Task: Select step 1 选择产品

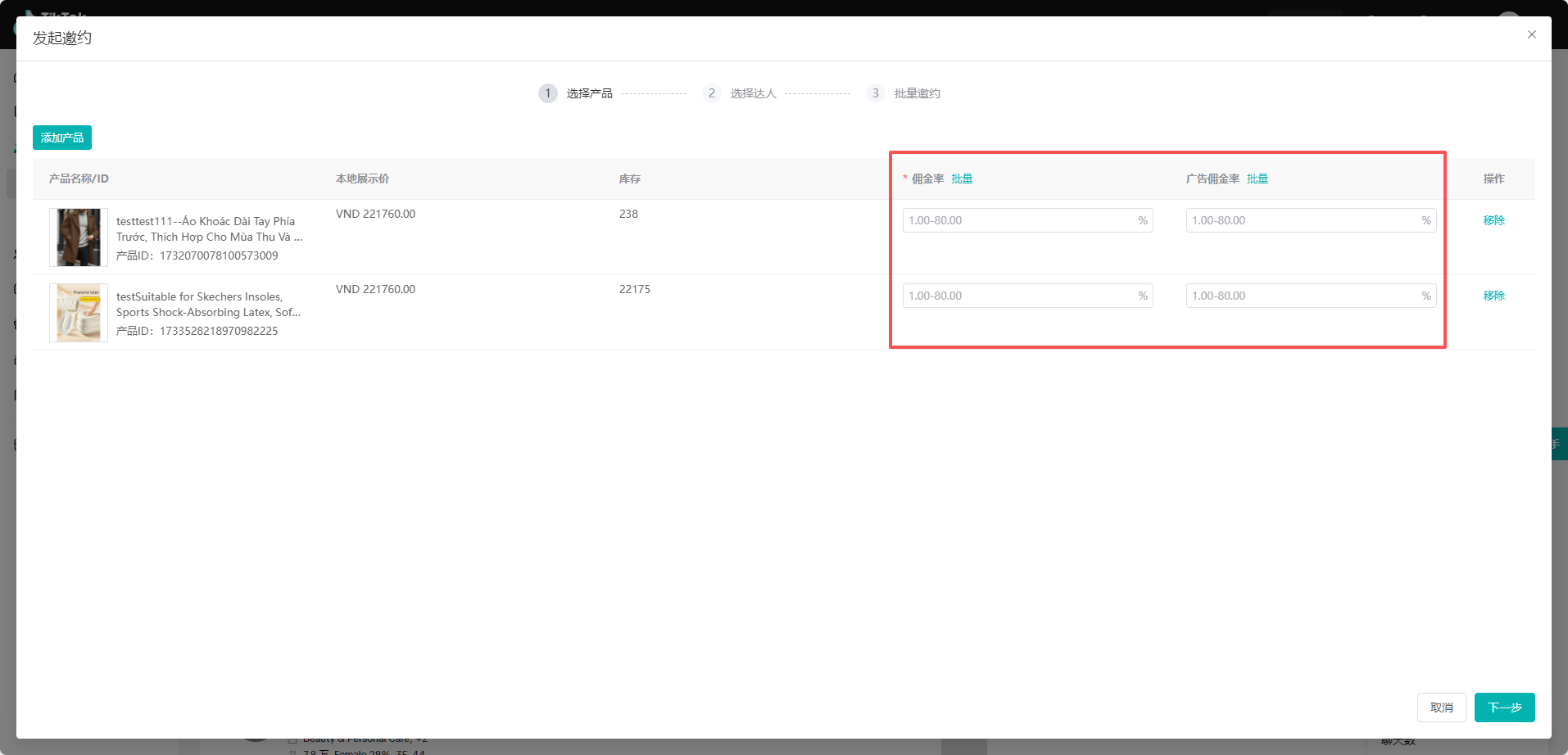Action: tap(575, 93)
